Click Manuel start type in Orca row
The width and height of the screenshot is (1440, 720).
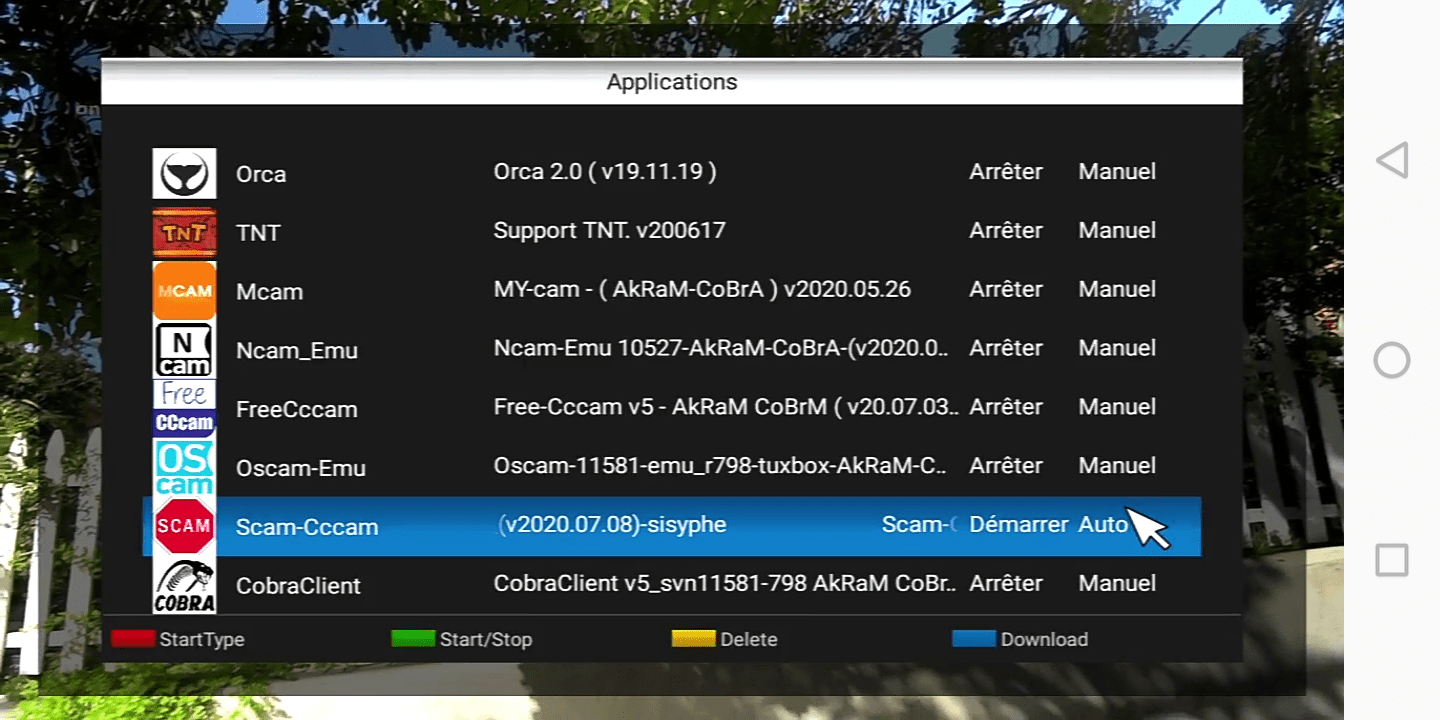1117,172
